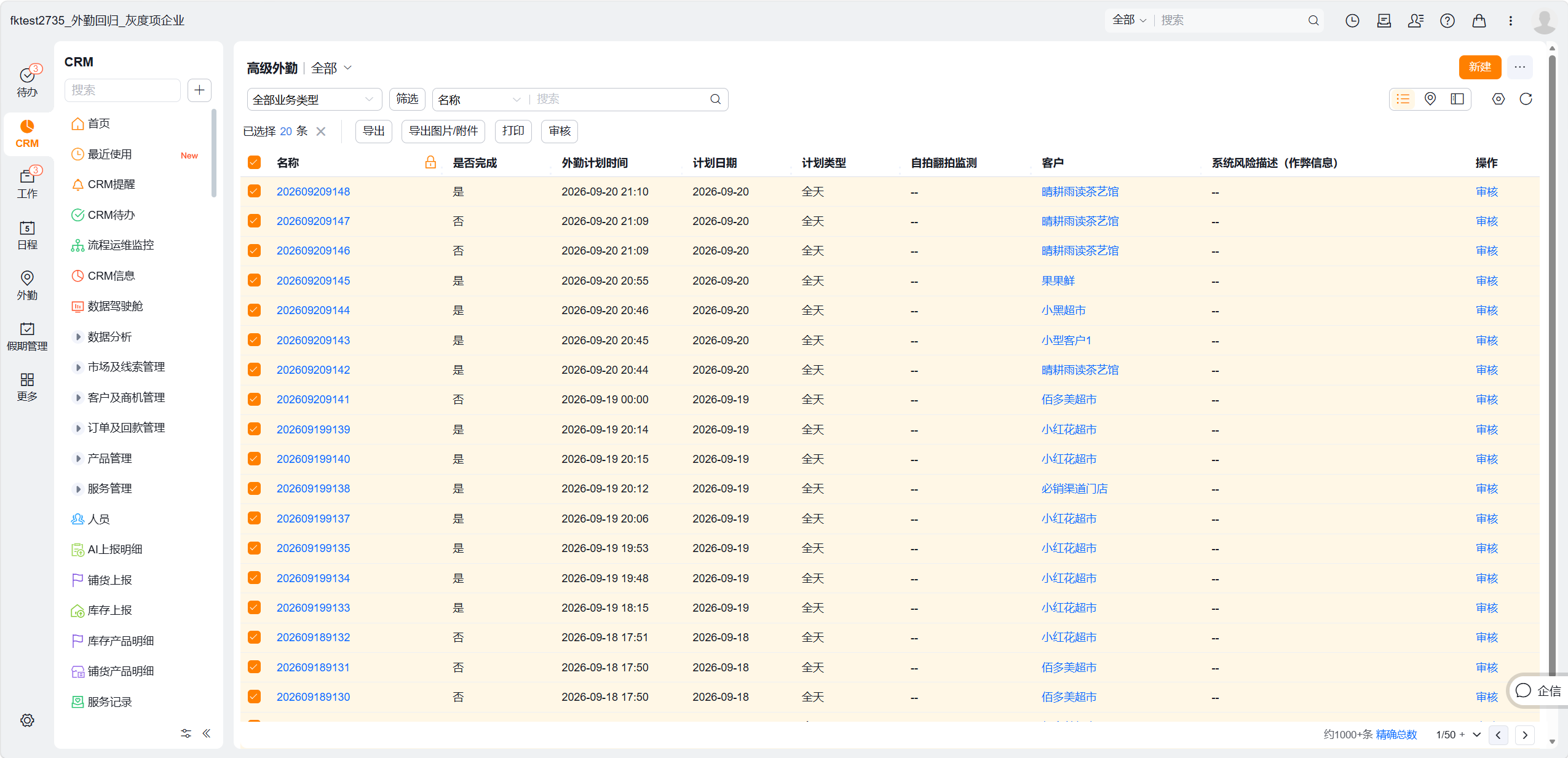Image resolution: width=1568 pixels, height=758 pixels.
Task: Toggle the select-all checkbox in table header
Action: (x=254, y=162)
